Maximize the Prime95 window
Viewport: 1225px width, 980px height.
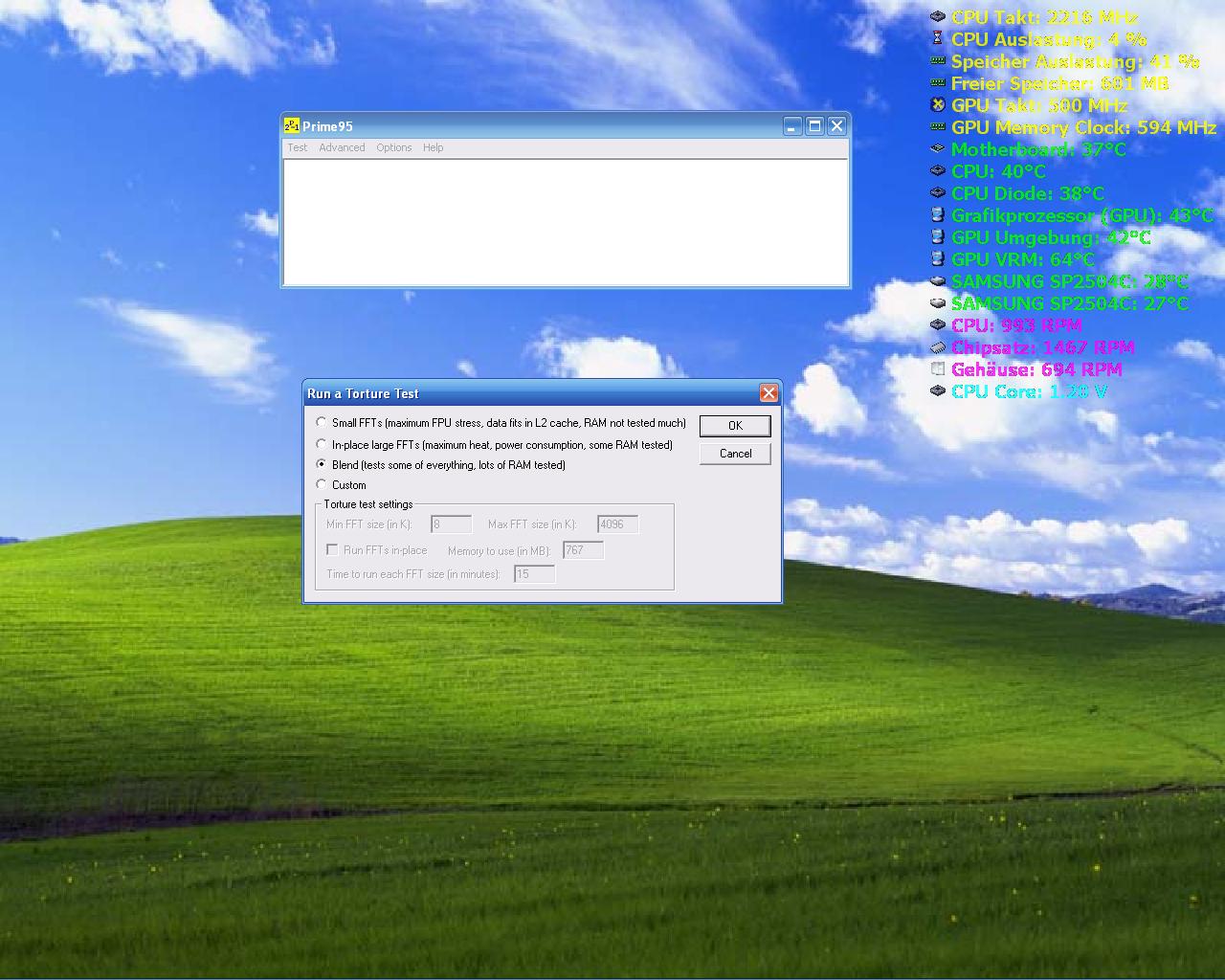coord(814,125)
